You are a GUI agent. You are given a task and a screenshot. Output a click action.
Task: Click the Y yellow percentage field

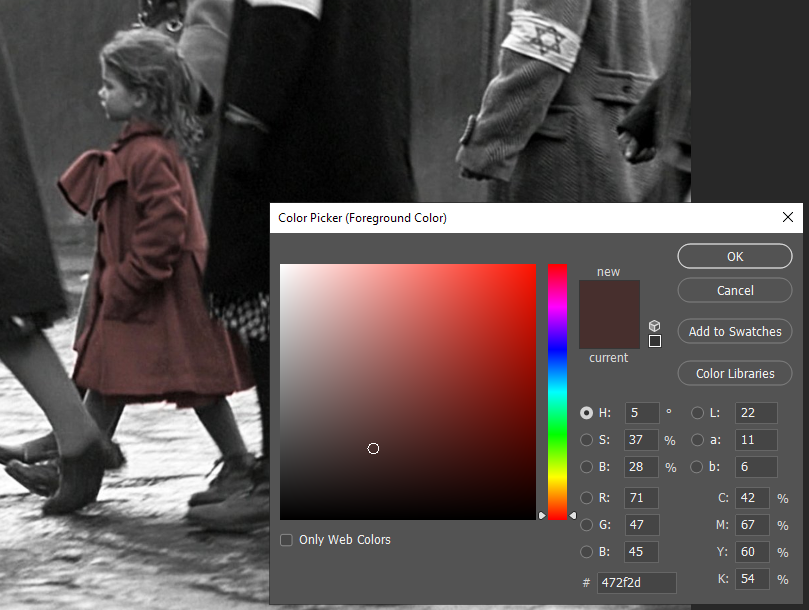(x=753, y=552)
